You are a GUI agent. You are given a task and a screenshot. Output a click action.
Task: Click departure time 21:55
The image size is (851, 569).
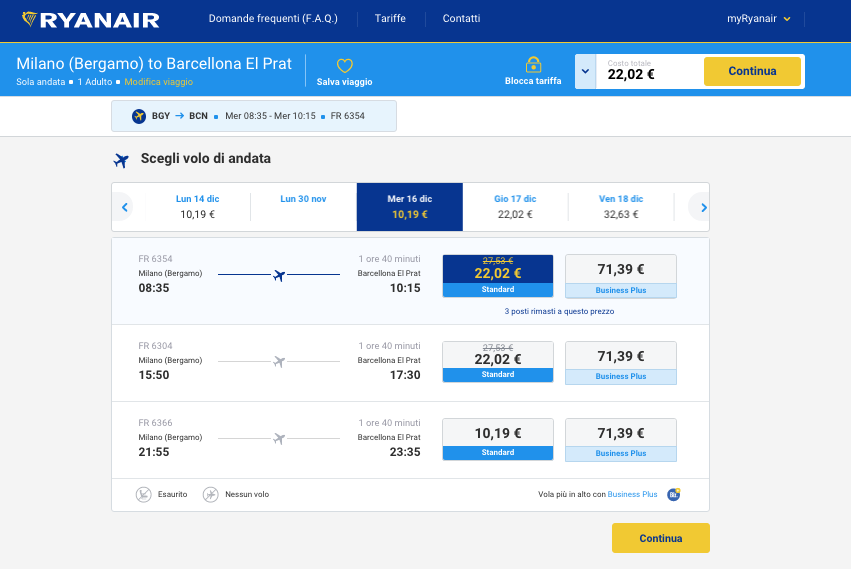[x=154, y=452]
